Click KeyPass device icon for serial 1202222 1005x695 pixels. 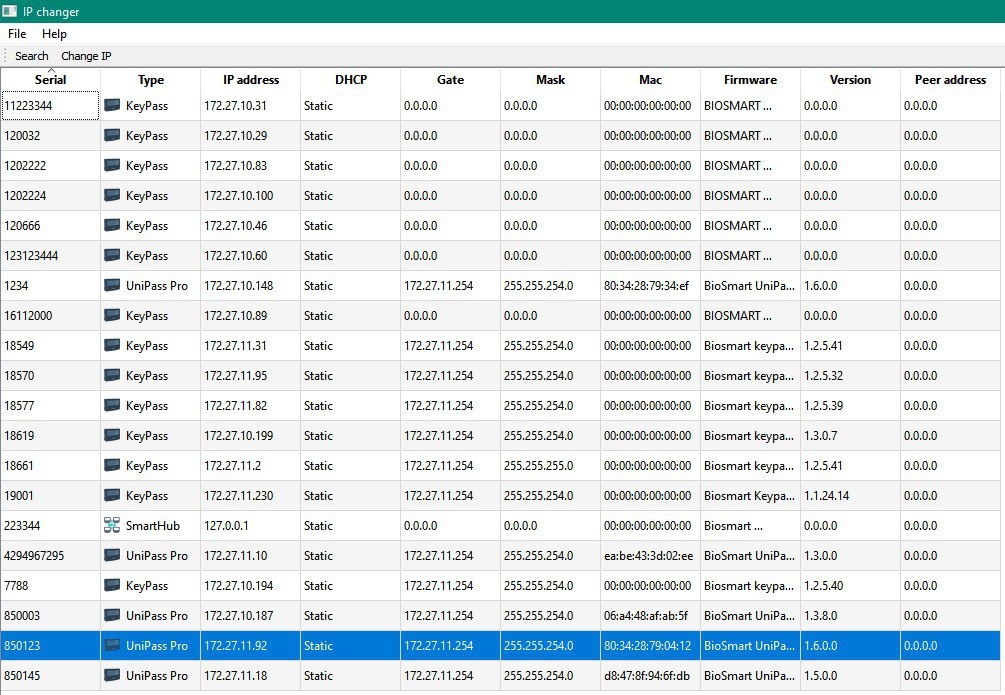tap(112, 165)
